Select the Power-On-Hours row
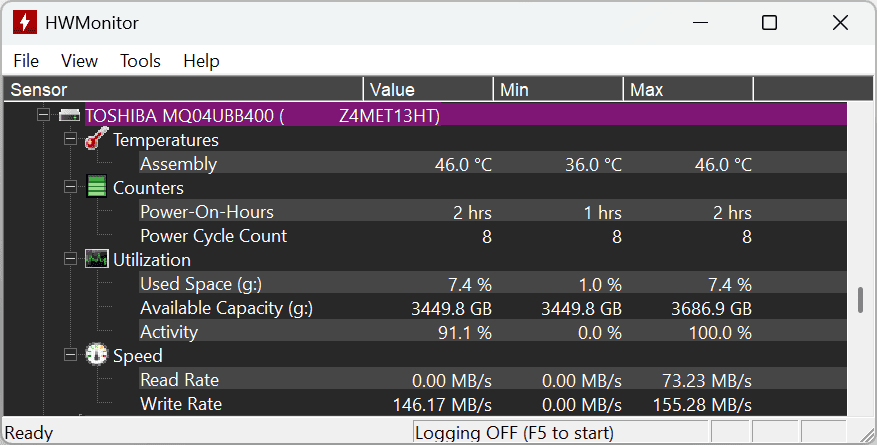This screenshot has height=445, width=877. coord(493,212)
